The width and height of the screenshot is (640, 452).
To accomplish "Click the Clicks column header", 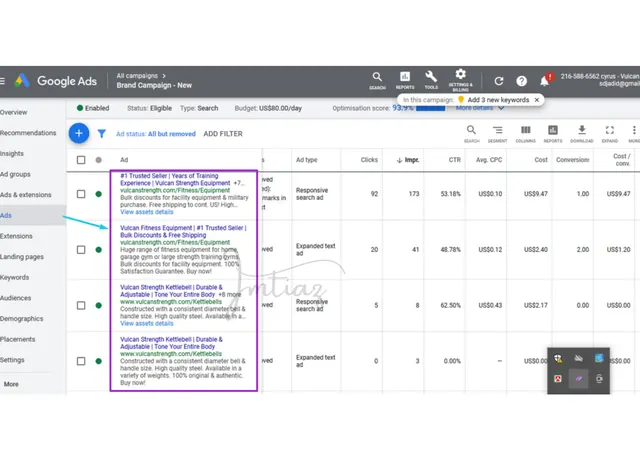I will point(369,160).
